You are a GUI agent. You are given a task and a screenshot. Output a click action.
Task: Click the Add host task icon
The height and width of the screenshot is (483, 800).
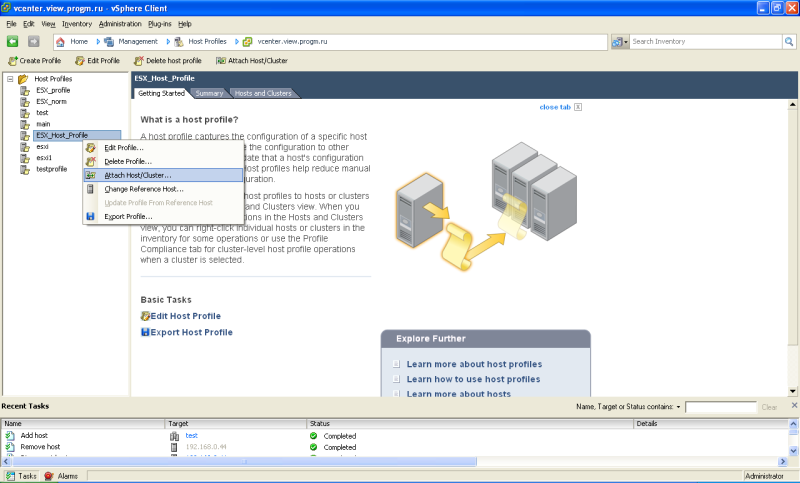coord(10,436)
